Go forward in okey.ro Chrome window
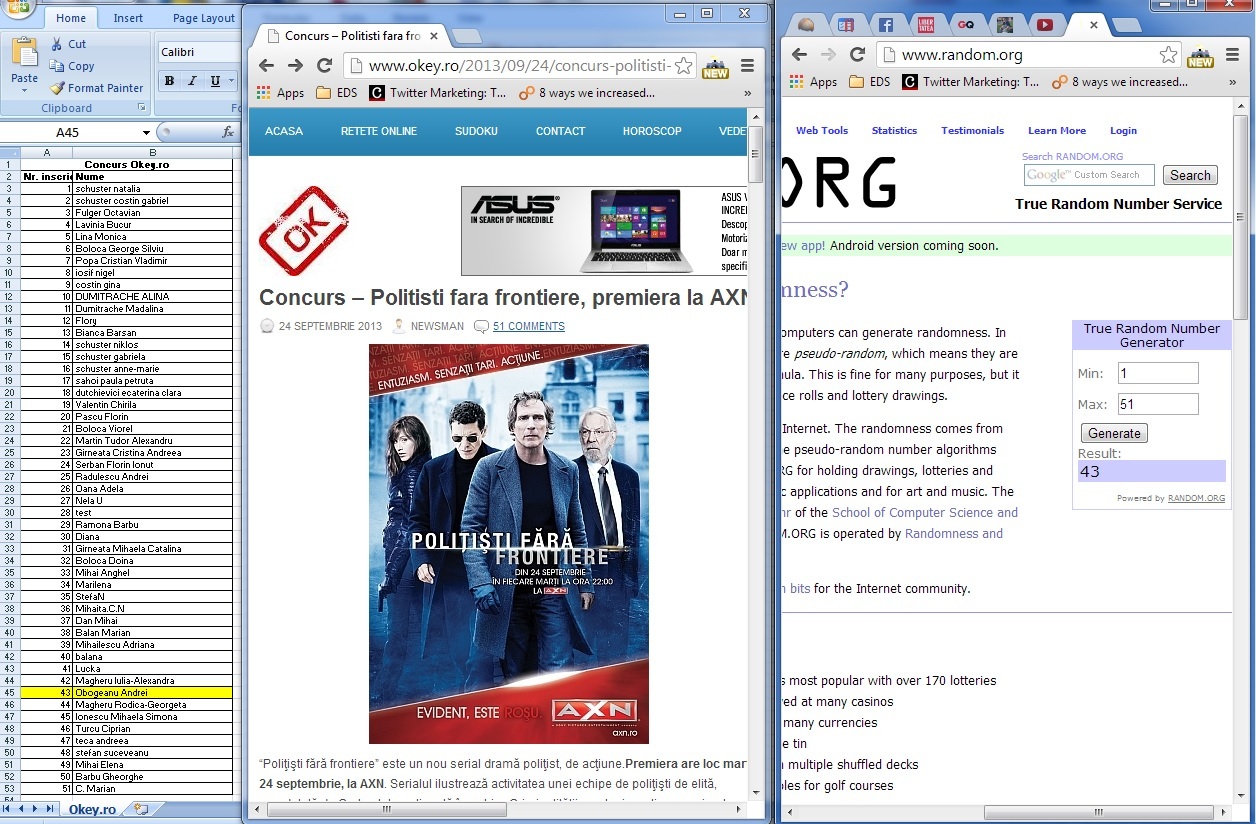Screen dimensions: 1256x824 click(295, 66)
